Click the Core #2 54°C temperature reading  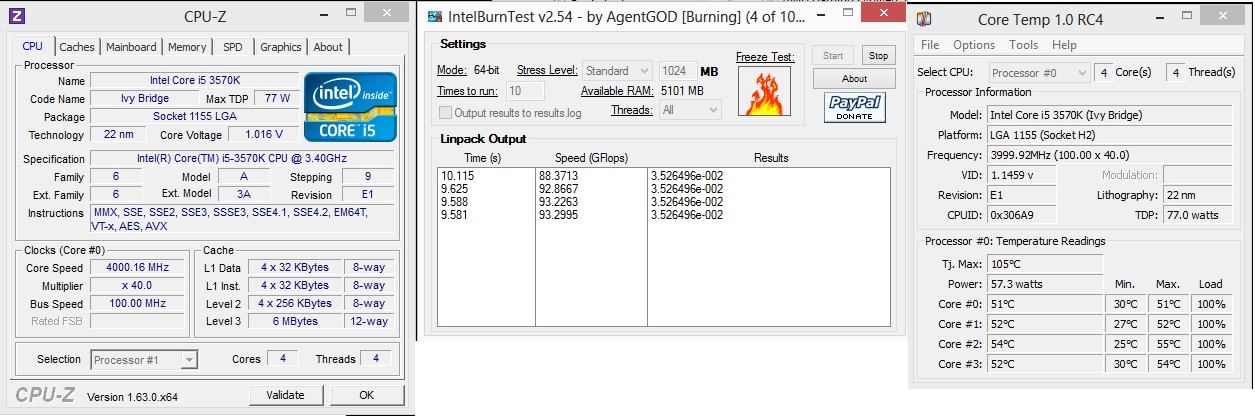(1045, 344)
